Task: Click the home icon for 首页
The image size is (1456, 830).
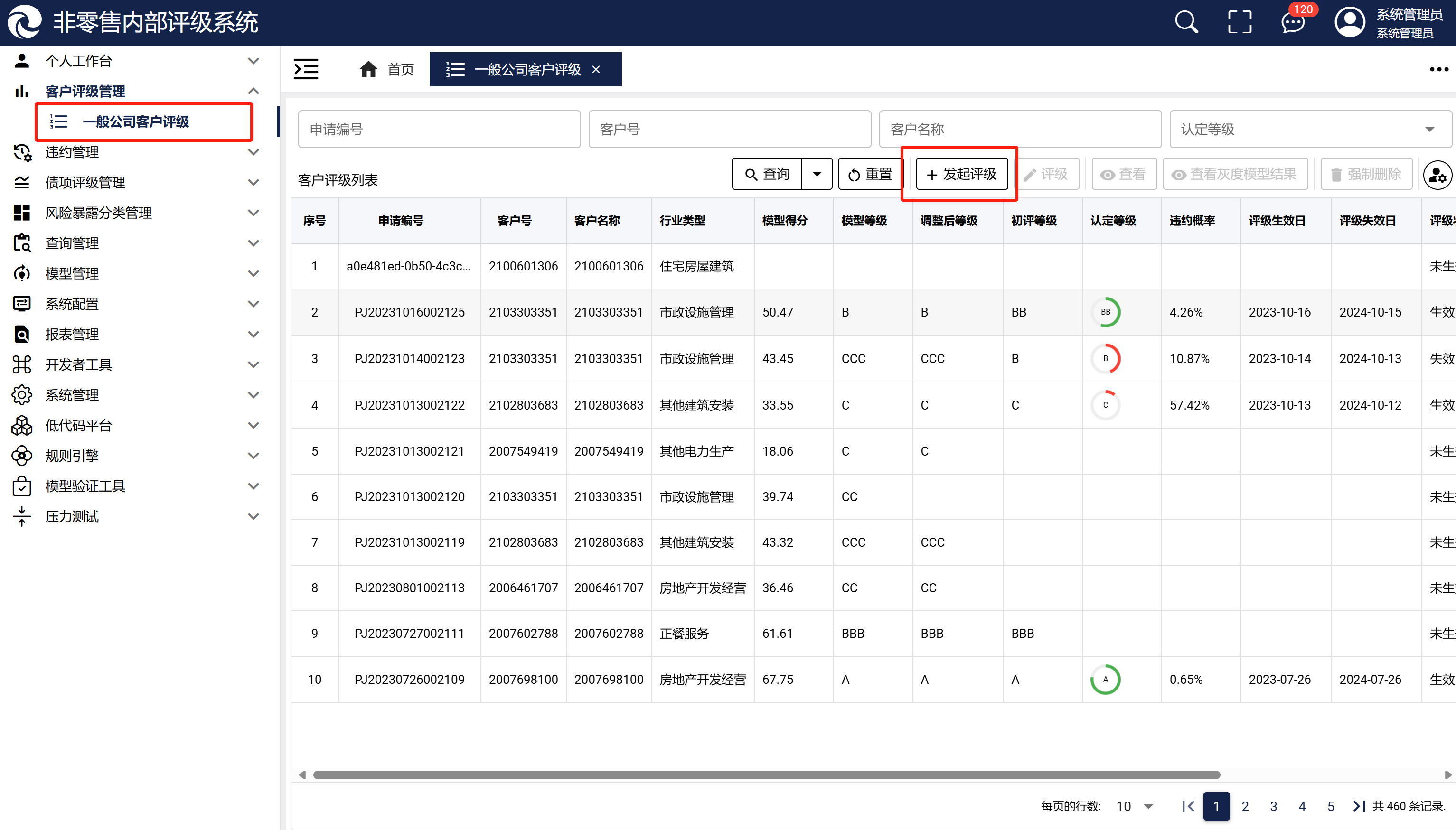Action: click(368, 70)
